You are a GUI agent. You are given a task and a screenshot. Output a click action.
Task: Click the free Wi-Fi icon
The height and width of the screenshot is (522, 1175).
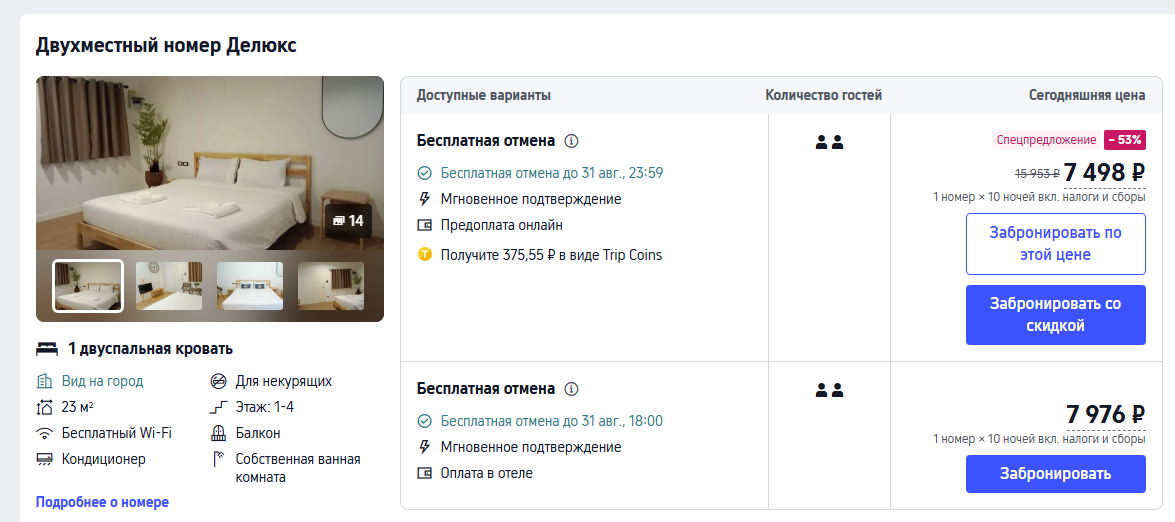pyautogui.click(x=44, y=433)
